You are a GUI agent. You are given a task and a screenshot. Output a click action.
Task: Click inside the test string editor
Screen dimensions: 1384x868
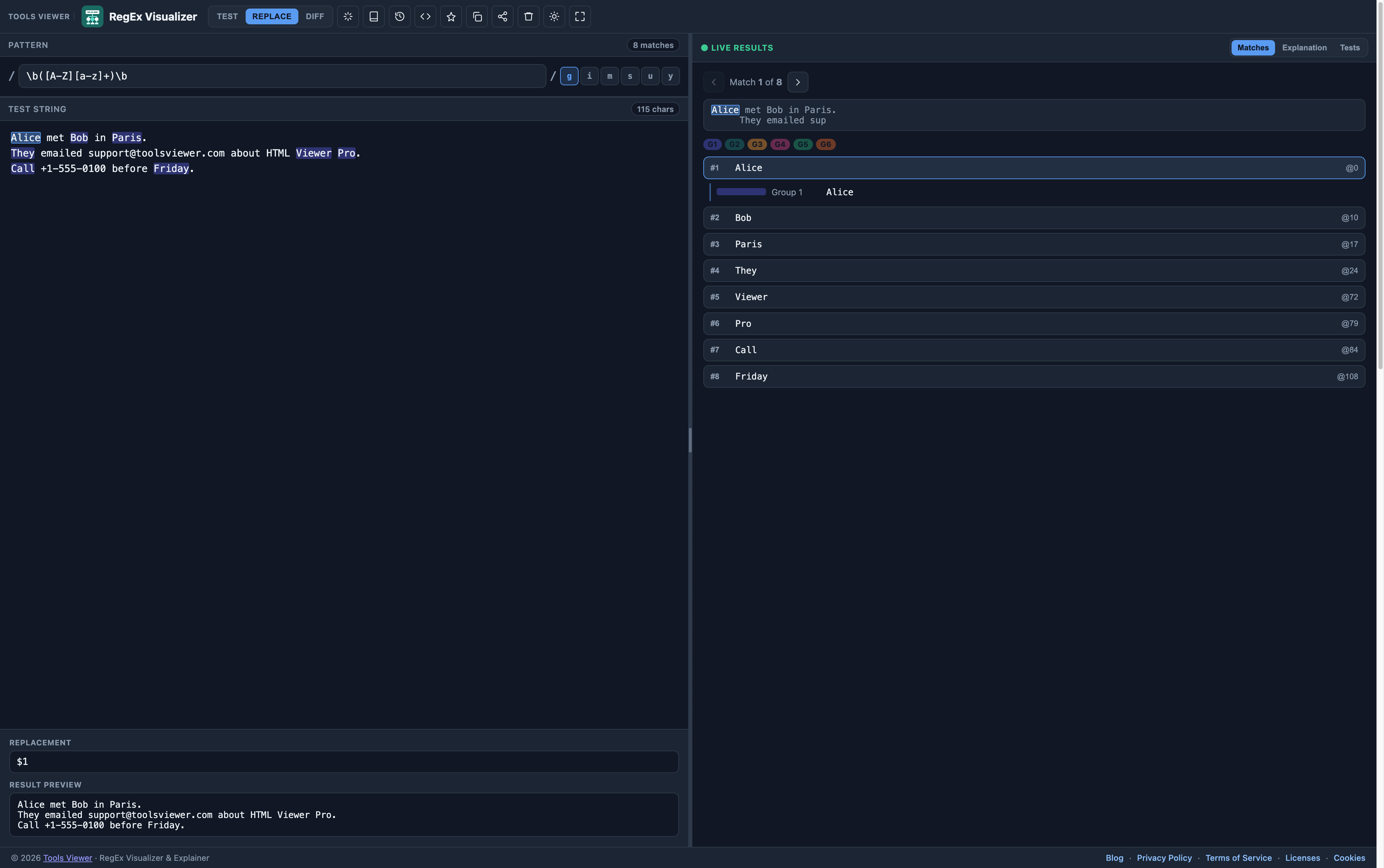(344, 425)
